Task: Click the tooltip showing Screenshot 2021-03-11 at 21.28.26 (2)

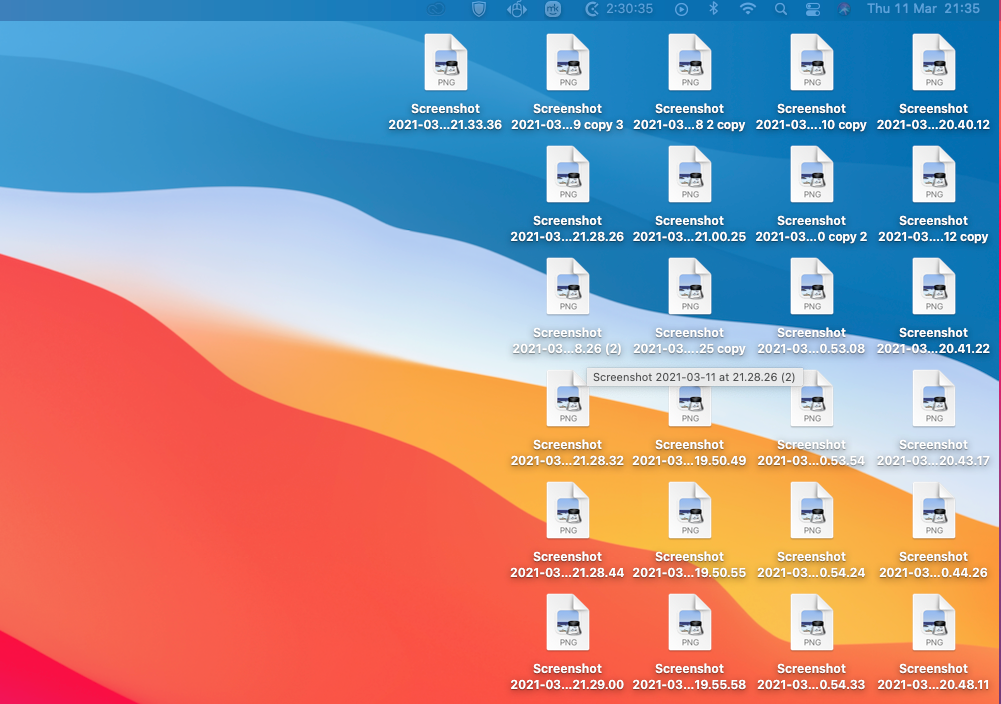Action: [x=693, y=377]
